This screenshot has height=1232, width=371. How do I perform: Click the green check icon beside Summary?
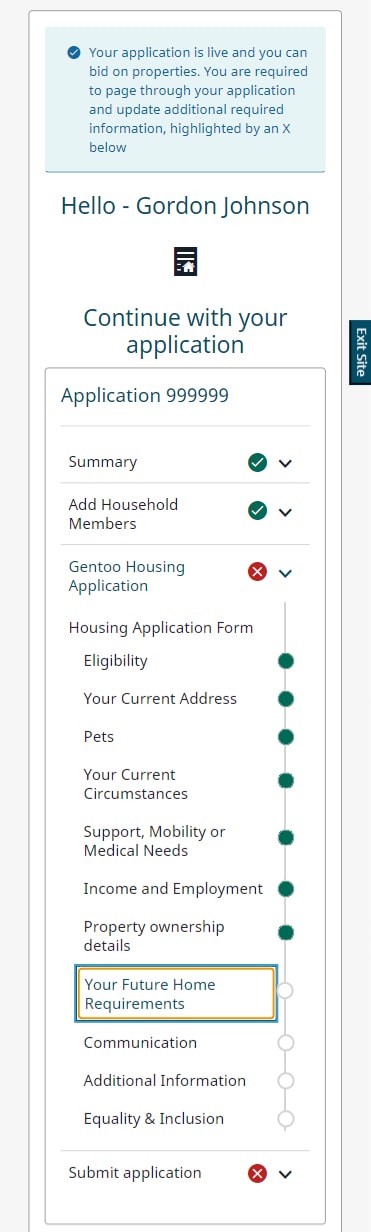(x=257, y=462)
